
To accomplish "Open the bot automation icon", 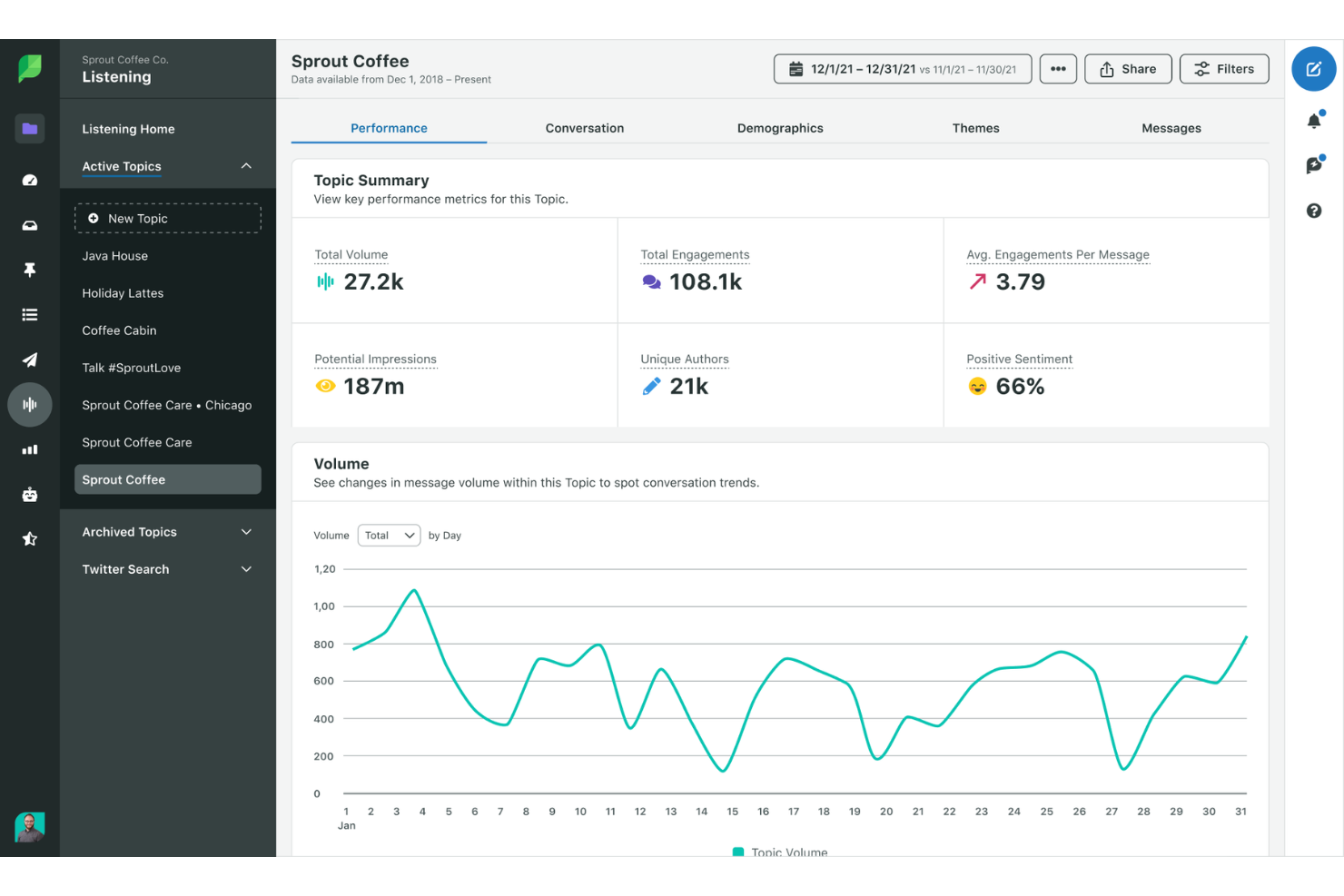I will [x=30, y=494].
